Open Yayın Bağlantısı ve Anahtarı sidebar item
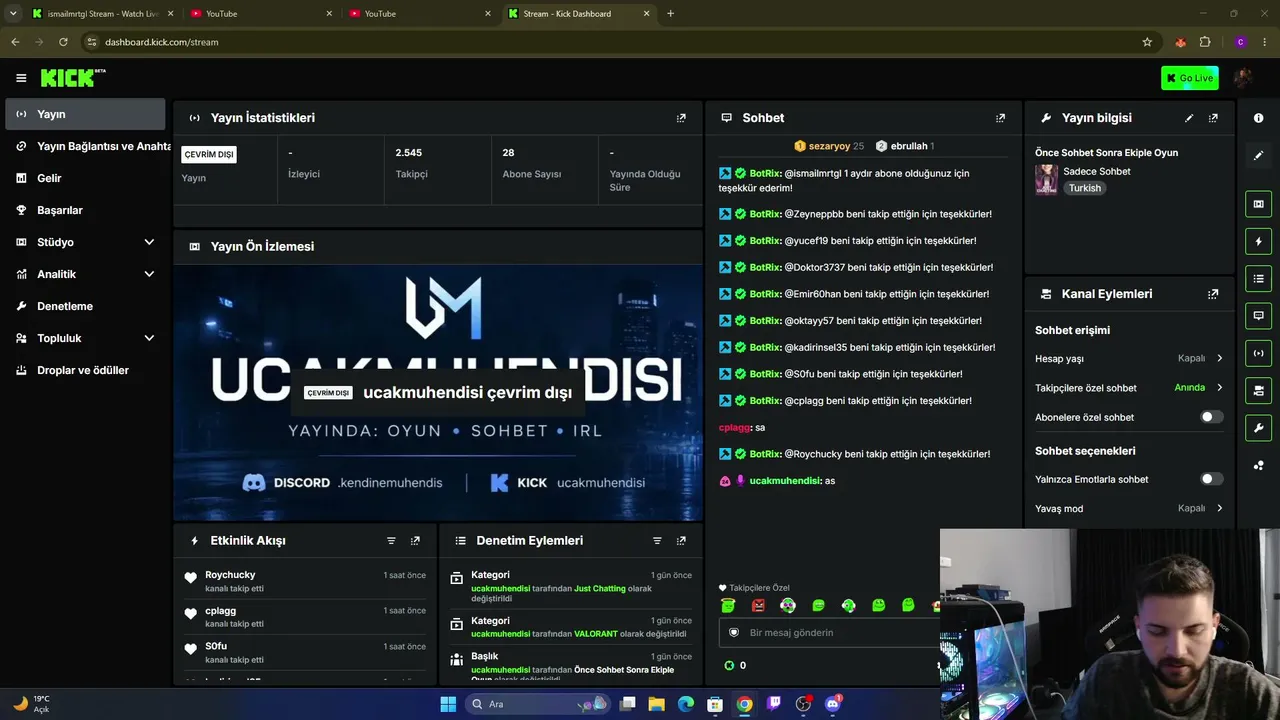This screenshot has height=720, width=1280. coord(85,146)
